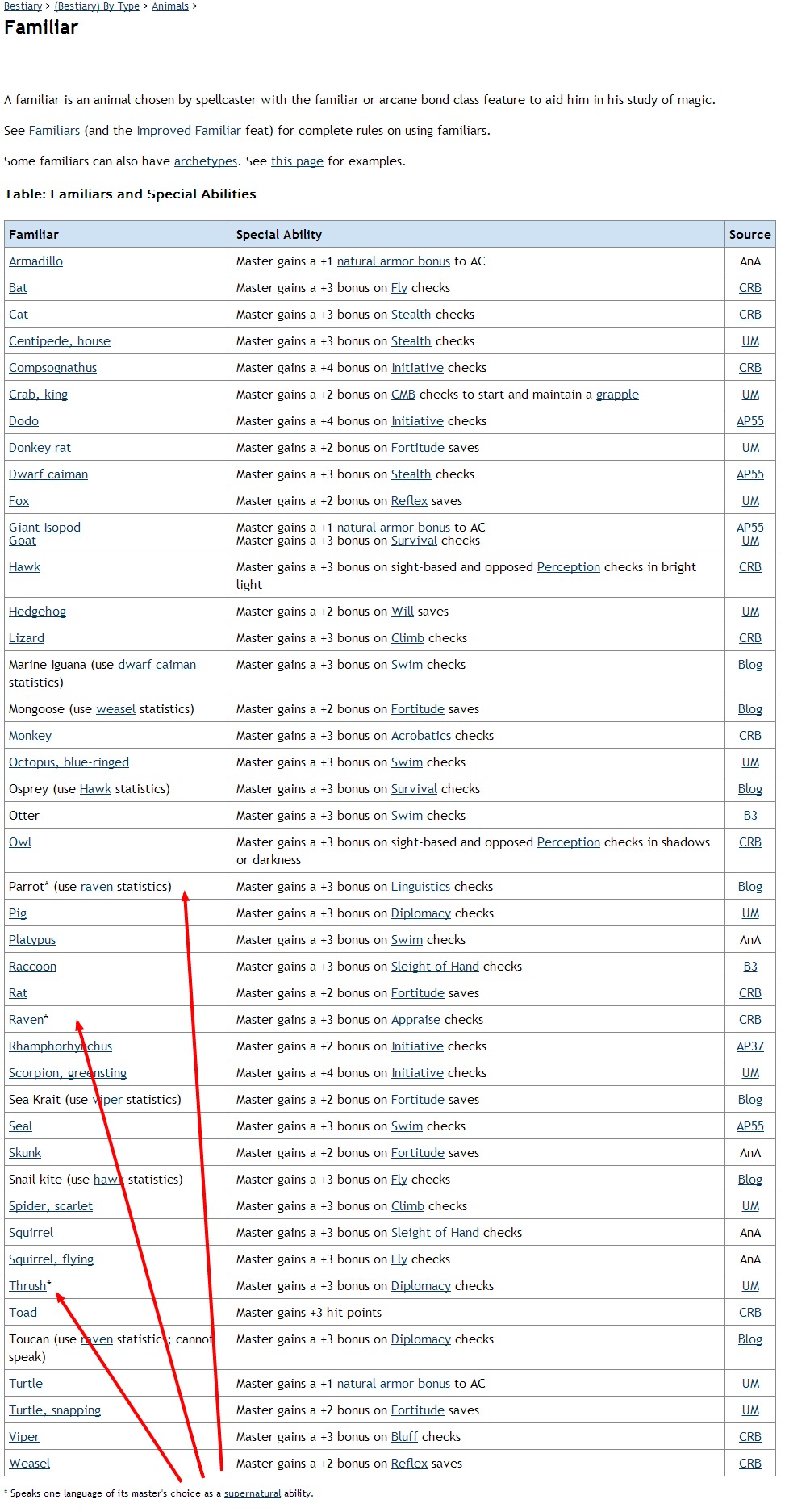Click the Linguistics skill link
Viewport: 810px width, 1512px height.
pyautogui.click(x=420, y=887)
